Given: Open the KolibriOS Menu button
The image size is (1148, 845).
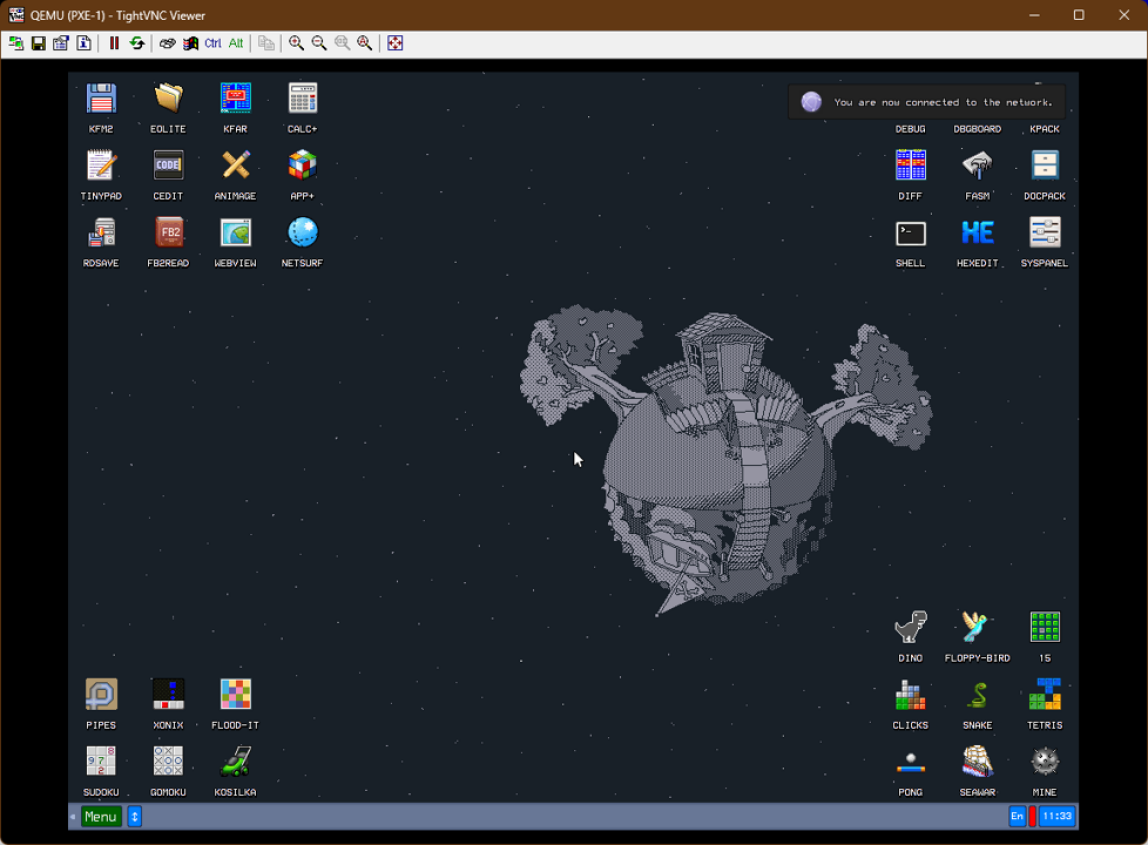Looking at the screenshot, I should 101,817.
